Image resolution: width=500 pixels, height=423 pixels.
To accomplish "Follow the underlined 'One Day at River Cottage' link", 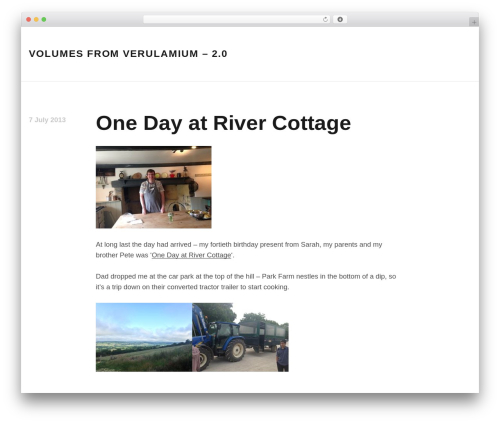I will click(x=191, y=255).
